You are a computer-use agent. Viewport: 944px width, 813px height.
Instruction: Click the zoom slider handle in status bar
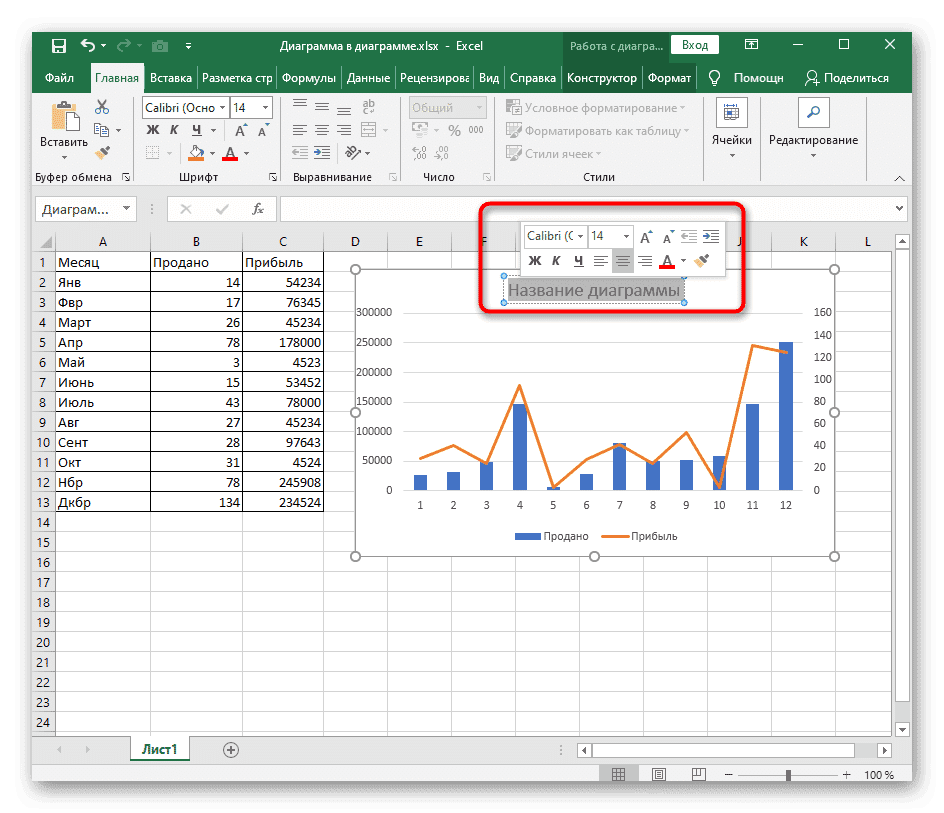pyautogui.click(x=789, y=775)
